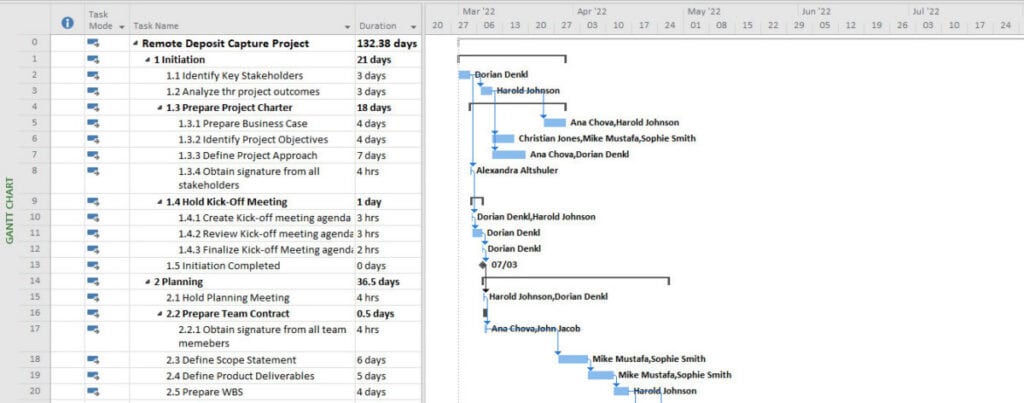Collapse the 2 Planning summary task

point(149,282)
